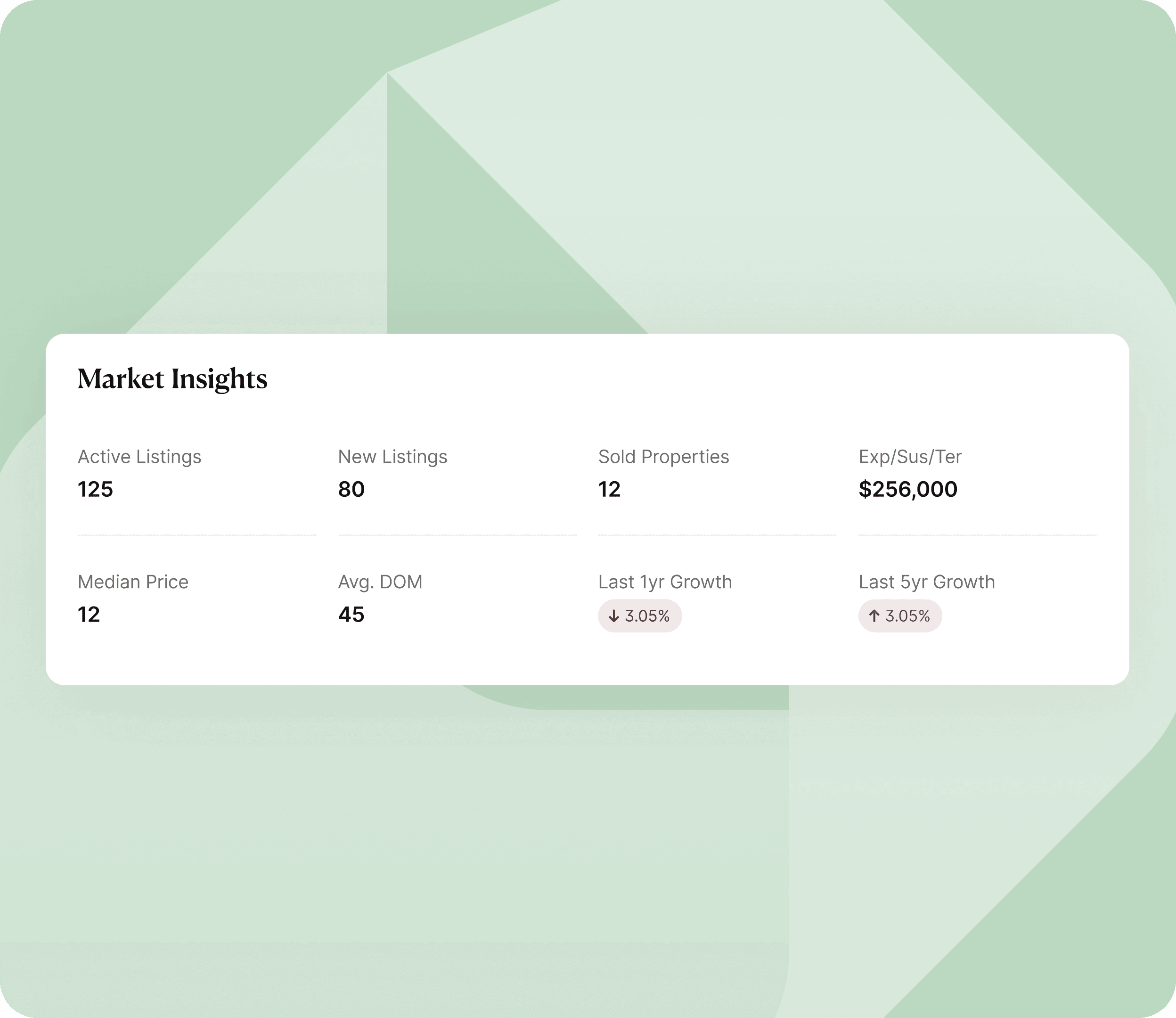Click the divider line under Sold Properties
The width and height of the screenshot is (1176, 1018).
tap(717, 535)
